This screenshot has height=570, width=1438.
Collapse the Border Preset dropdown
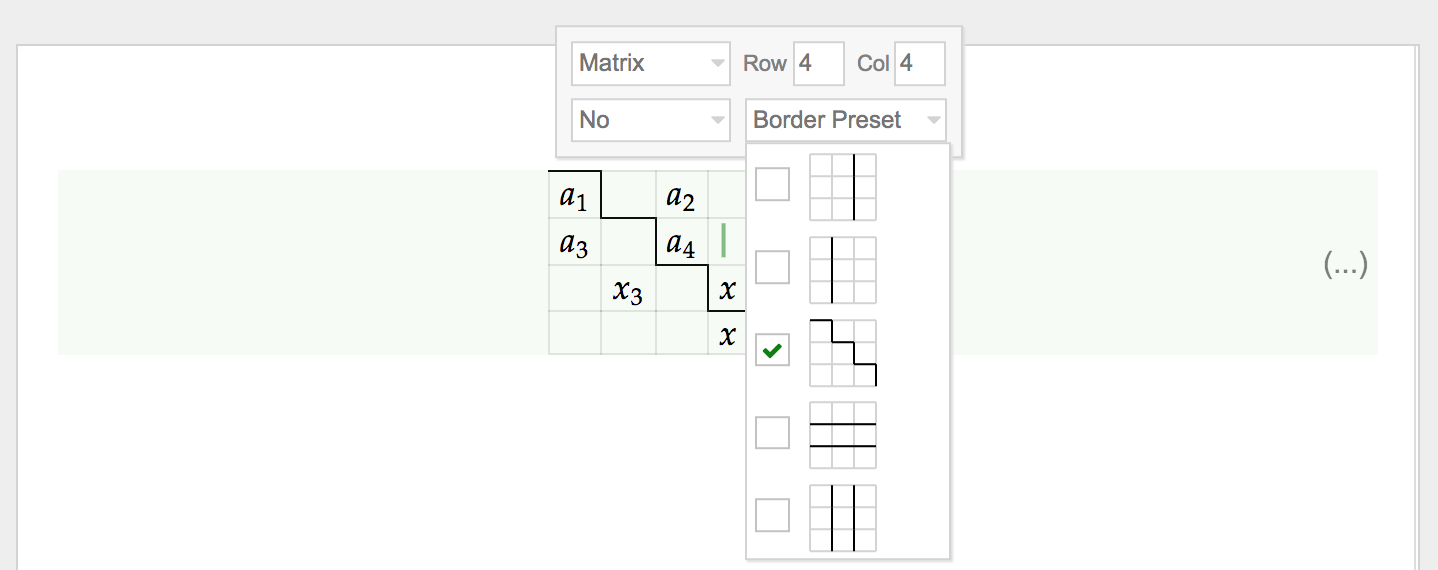click(846, 120)
